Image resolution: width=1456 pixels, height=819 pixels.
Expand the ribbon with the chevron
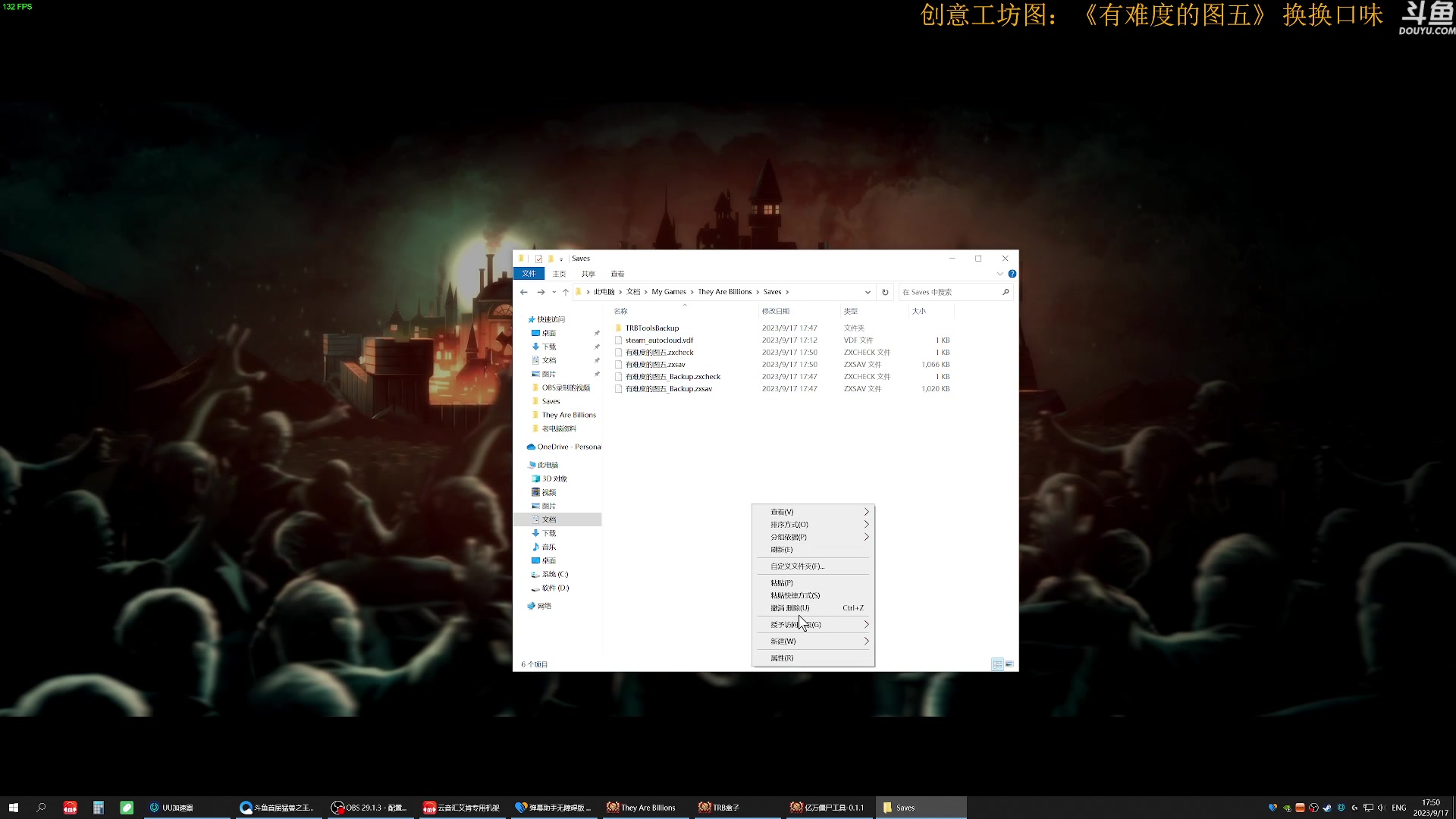tap(999, 274)
